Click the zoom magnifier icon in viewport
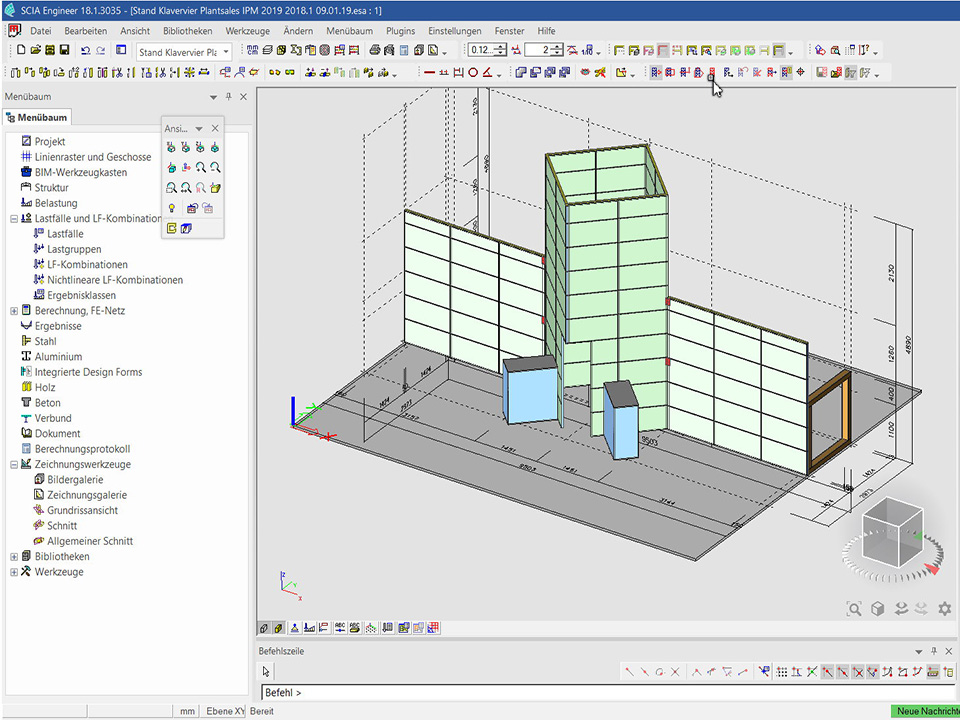960x720 pixels. coord(853,608)
